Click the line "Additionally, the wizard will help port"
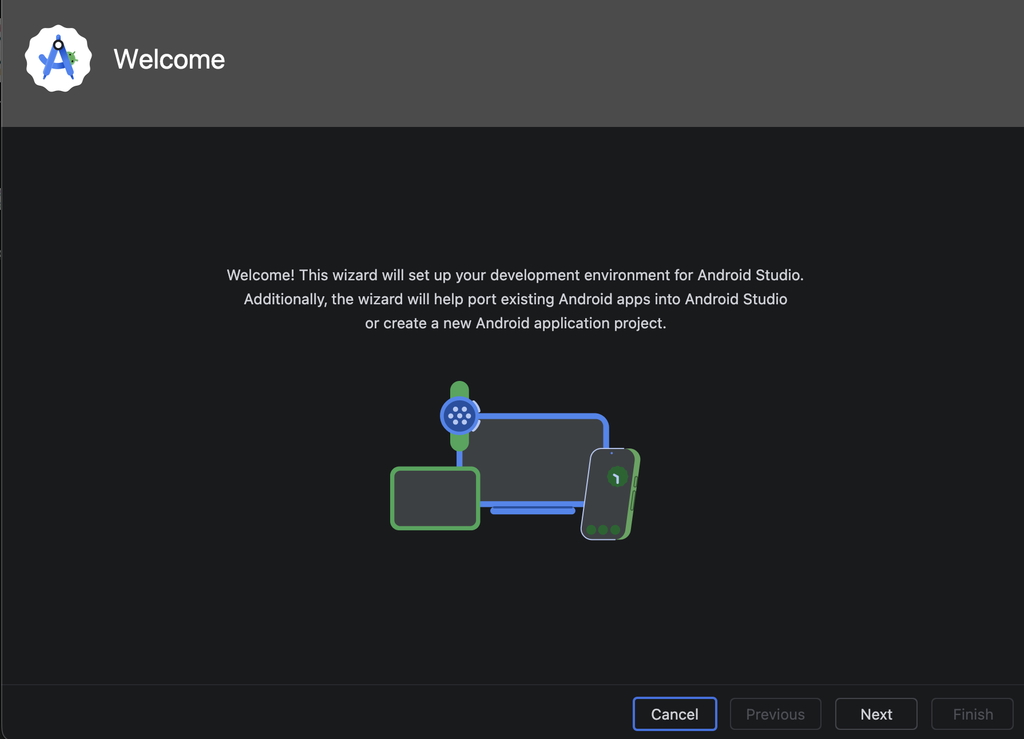The height and width of the screenshot is (739, 1024). pyautogui.click(x=515, y=300)
